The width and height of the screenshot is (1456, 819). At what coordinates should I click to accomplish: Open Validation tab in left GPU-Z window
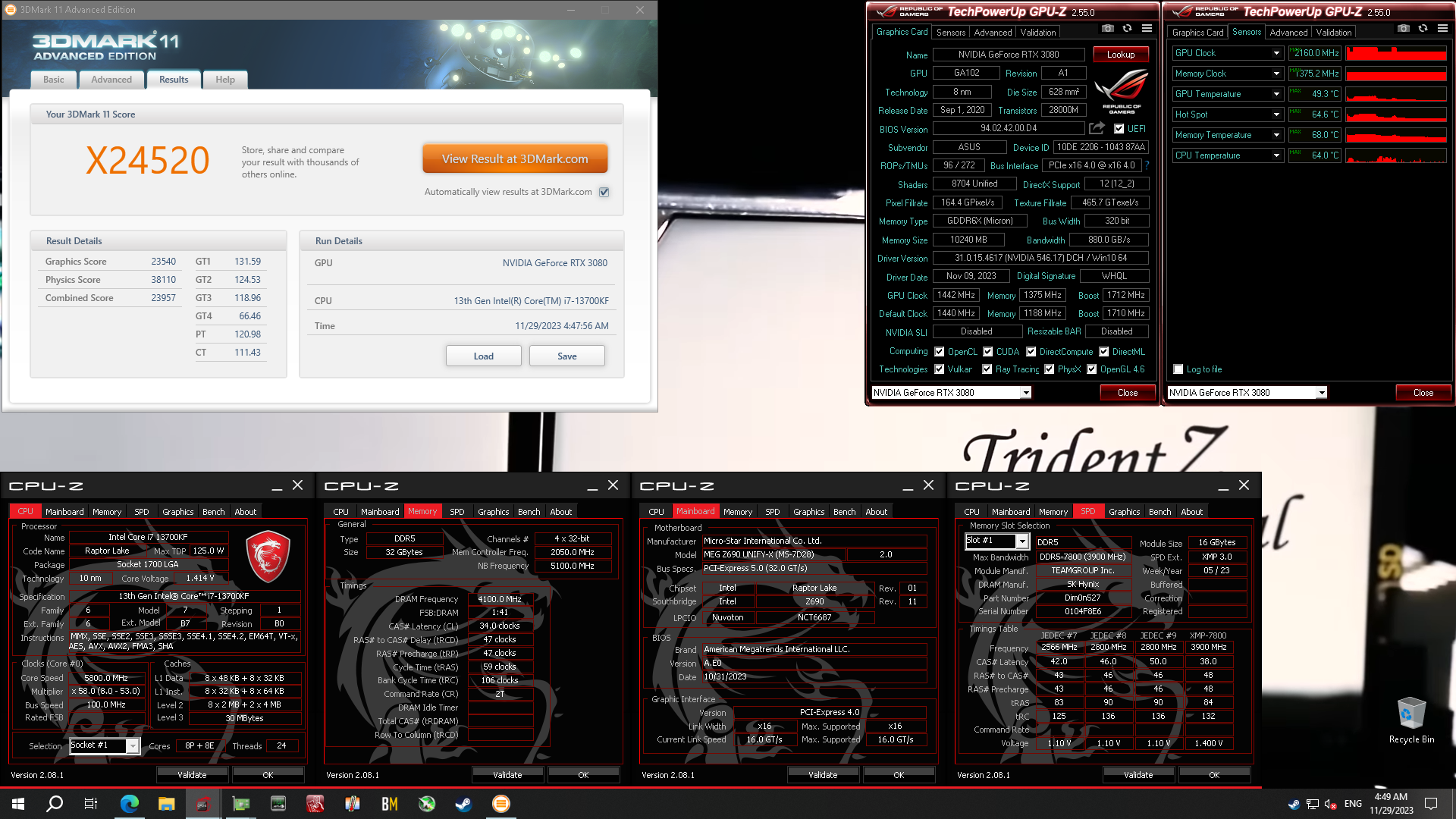1037,33
